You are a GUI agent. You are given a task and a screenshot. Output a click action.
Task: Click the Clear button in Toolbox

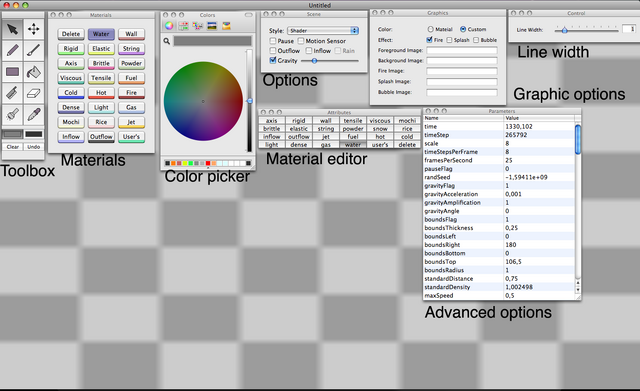point(13,147)
